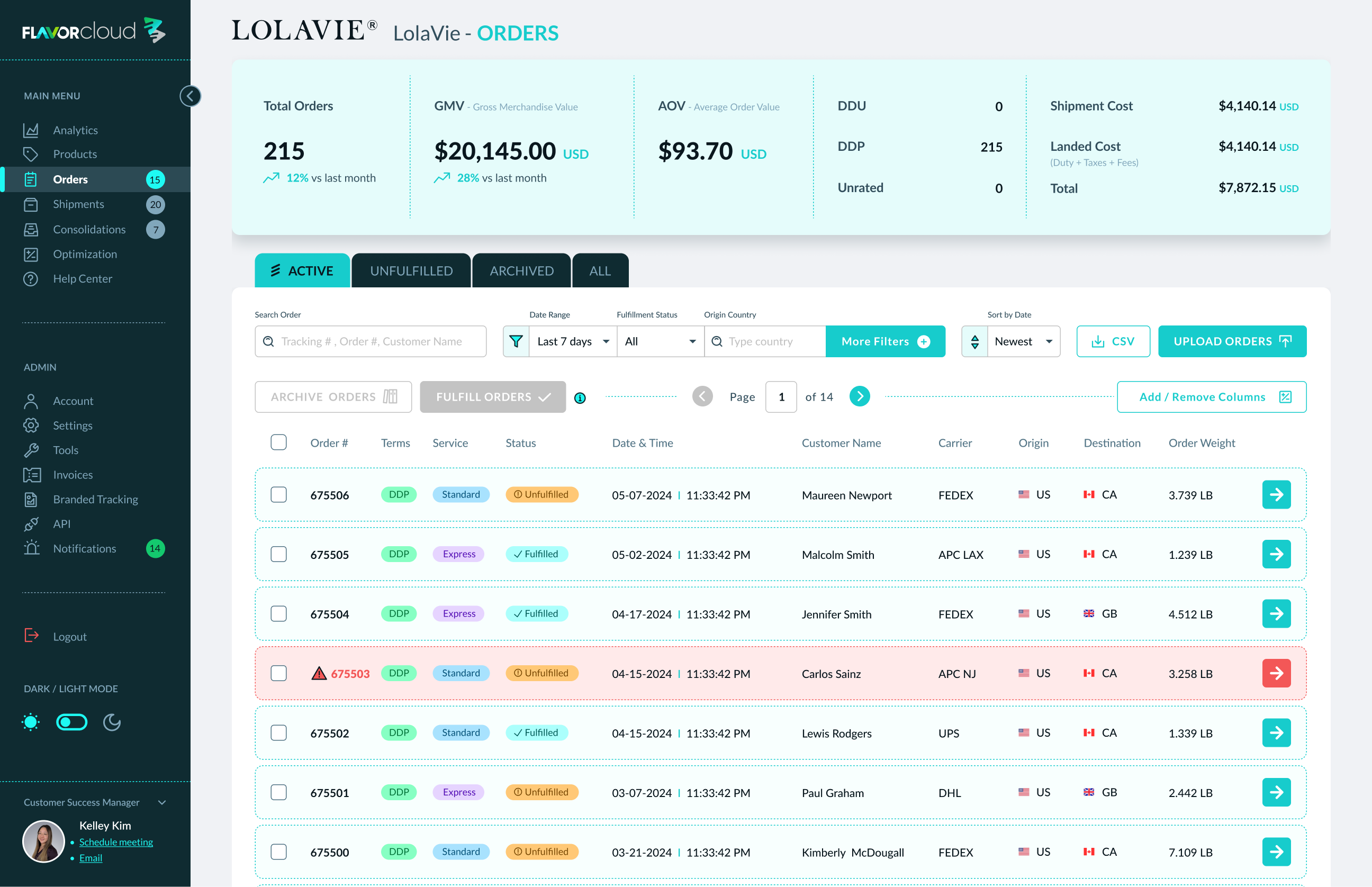Click the UPLOAD ORDERS button
The image size is (1372, 887).
(x=1232, y=341)
